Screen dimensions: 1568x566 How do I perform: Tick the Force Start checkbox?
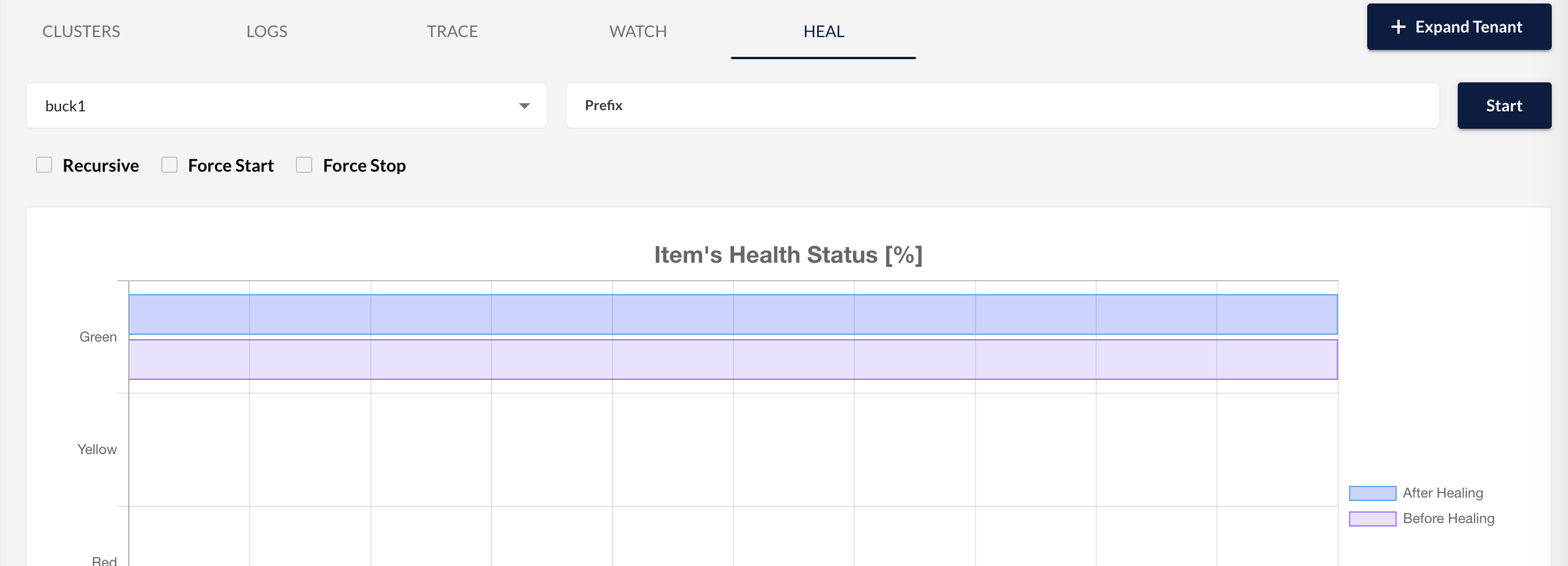click(x=169, y=165)
